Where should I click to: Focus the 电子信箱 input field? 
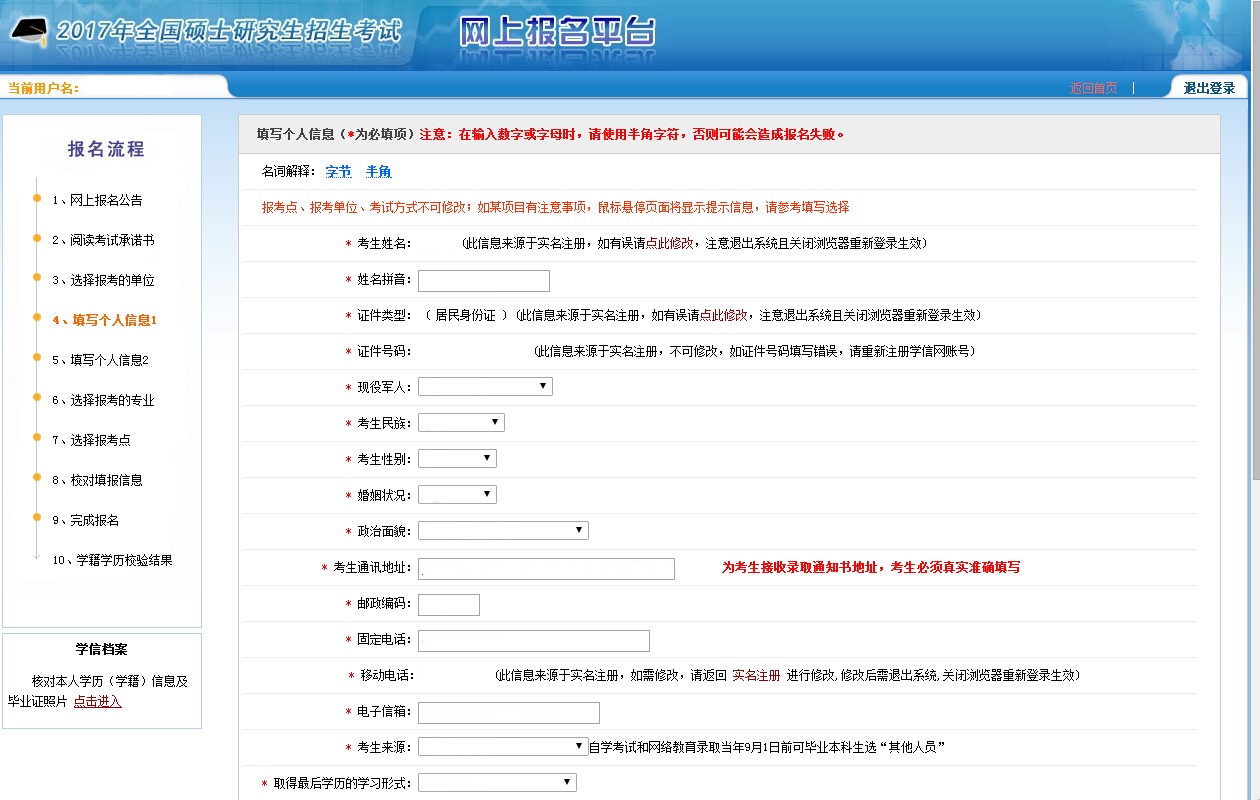click(509, 712)
